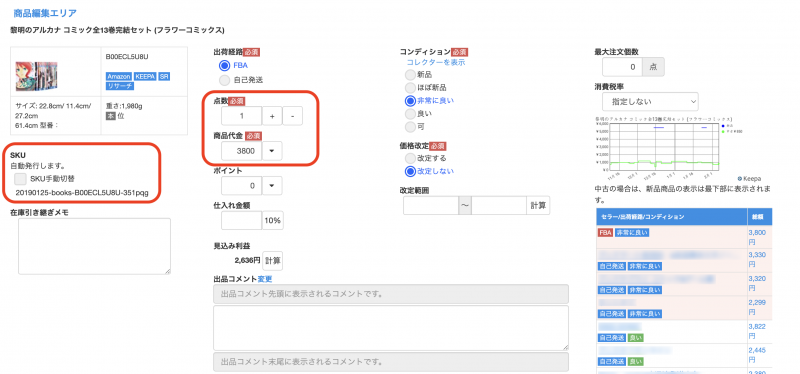Open the product cover thumbnail image
This screenshot has height=374, width=800.
[36, 77]
